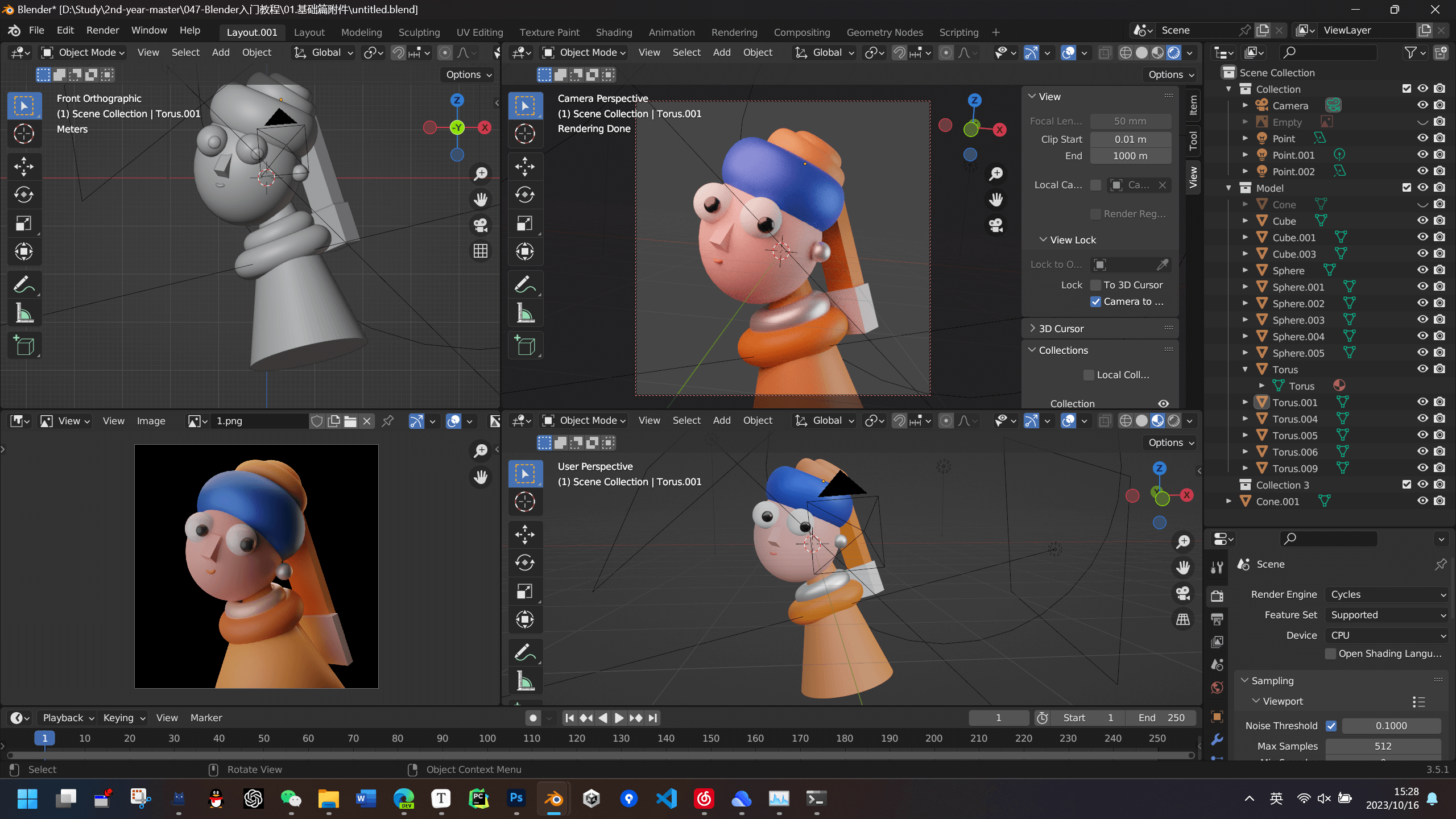Select the Annotate tool in Front Orthographic viewport

point(24,284)
